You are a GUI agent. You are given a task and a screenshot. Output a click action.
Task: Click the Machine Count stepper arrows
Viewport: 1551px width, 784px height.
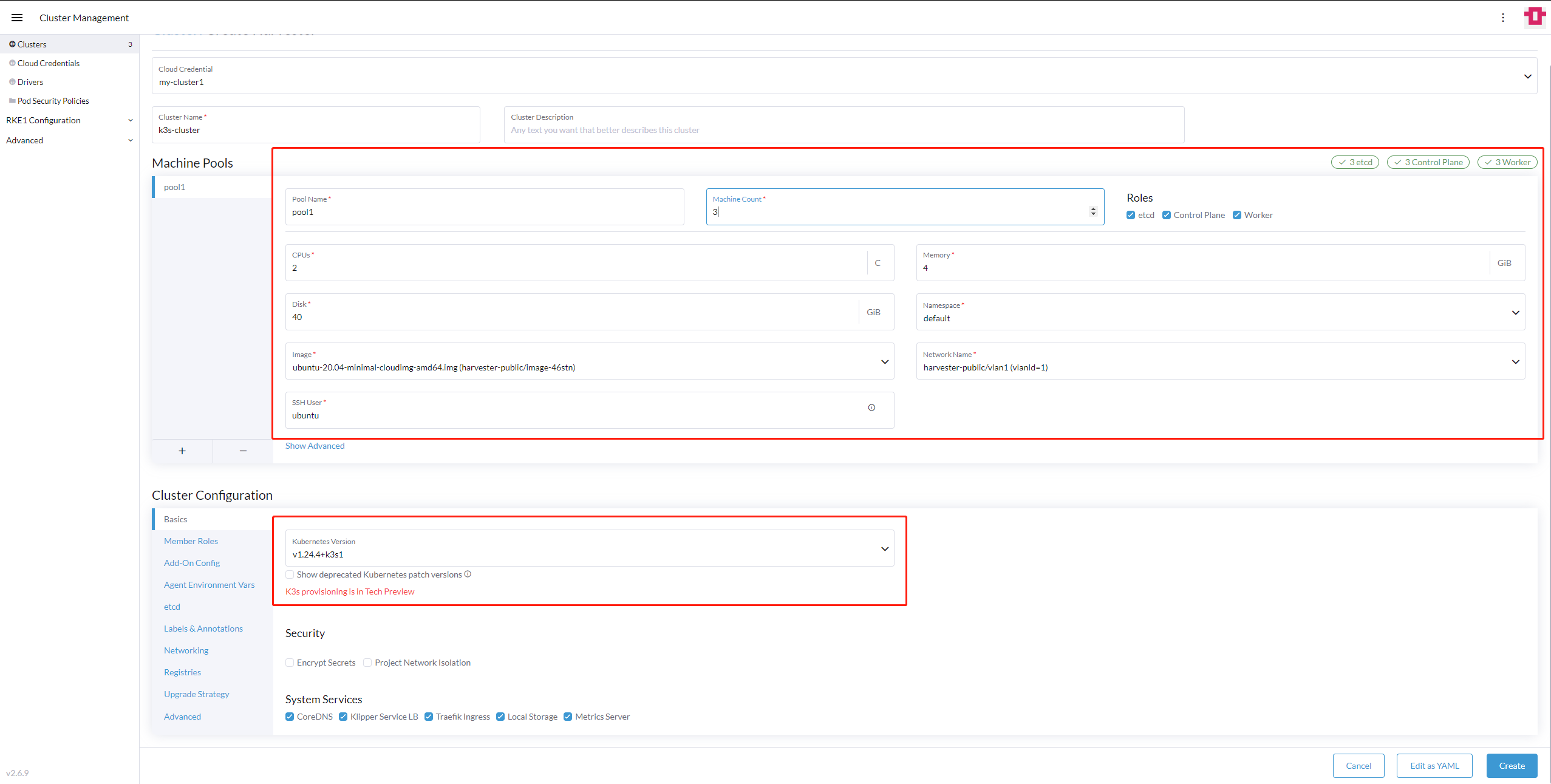tap(1093, 211)
